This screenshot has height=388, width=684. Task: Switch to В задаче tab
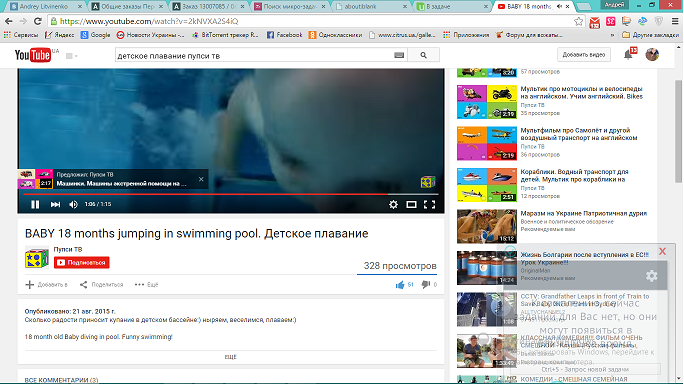(452, 7)
